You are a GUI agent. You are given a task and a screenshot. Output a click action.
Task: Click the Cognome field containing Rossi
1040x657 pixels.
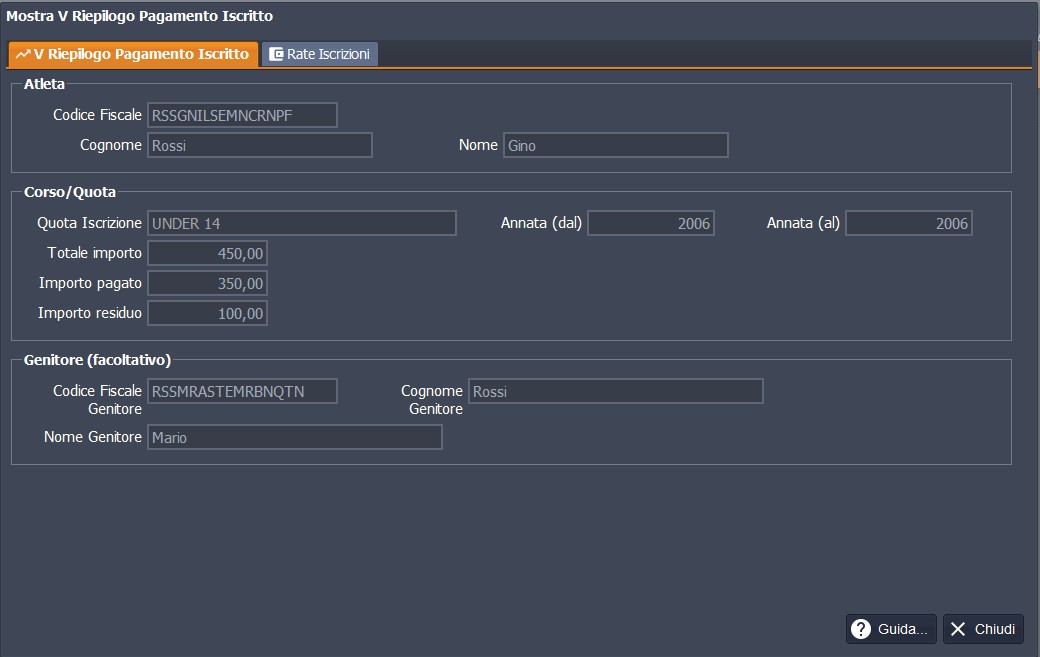point(259,145)
